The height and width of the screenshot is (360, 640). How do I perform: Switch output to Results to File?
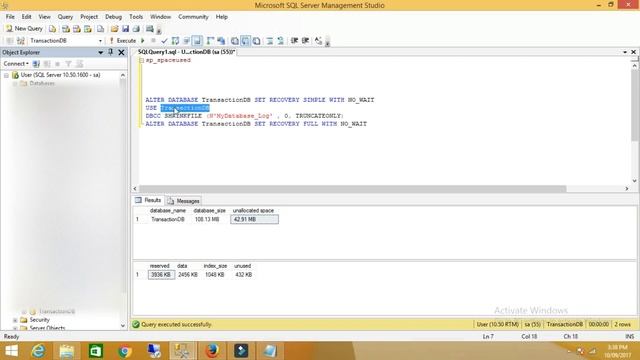click(x=256, y=41)
